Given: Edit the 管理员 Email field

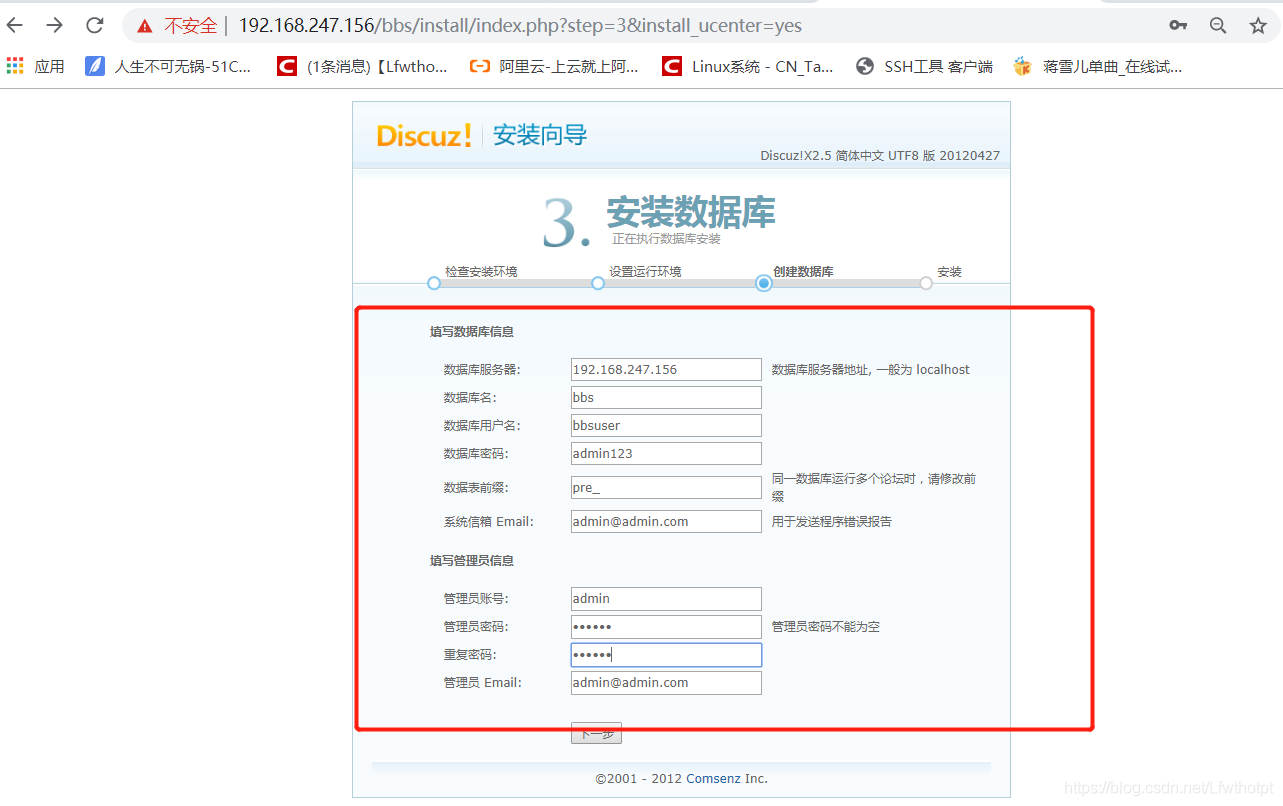Looking at the screenshot, I should click(x=666, y=682).
